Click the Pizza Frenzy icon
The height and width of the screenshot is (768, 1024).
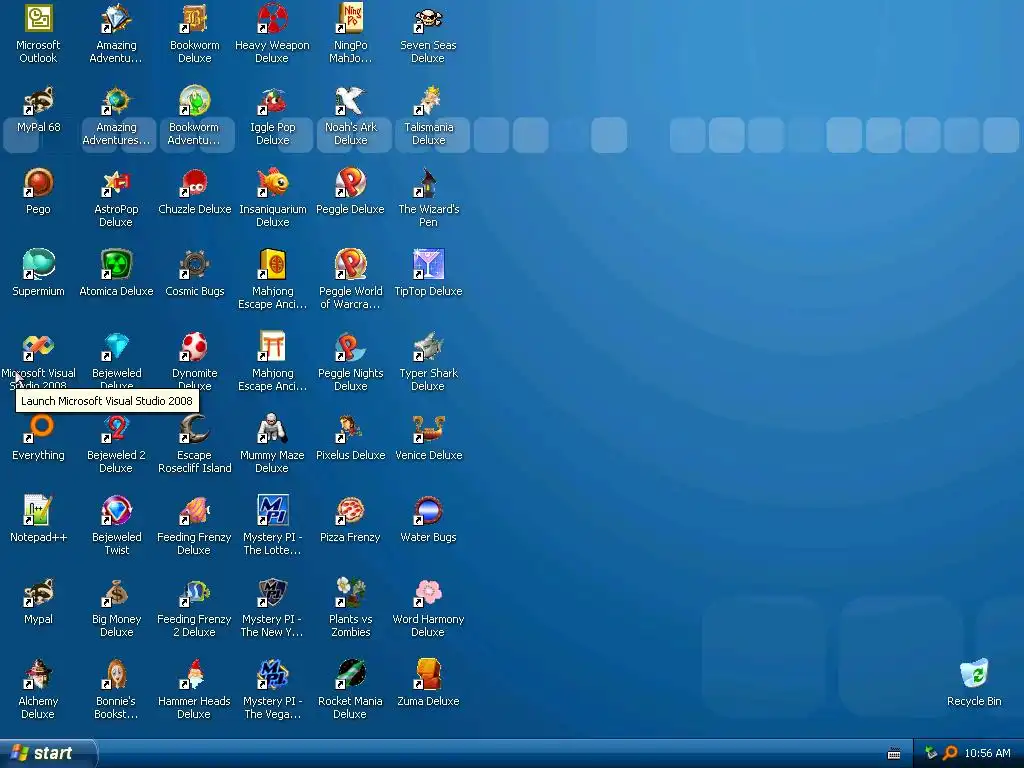351,511
